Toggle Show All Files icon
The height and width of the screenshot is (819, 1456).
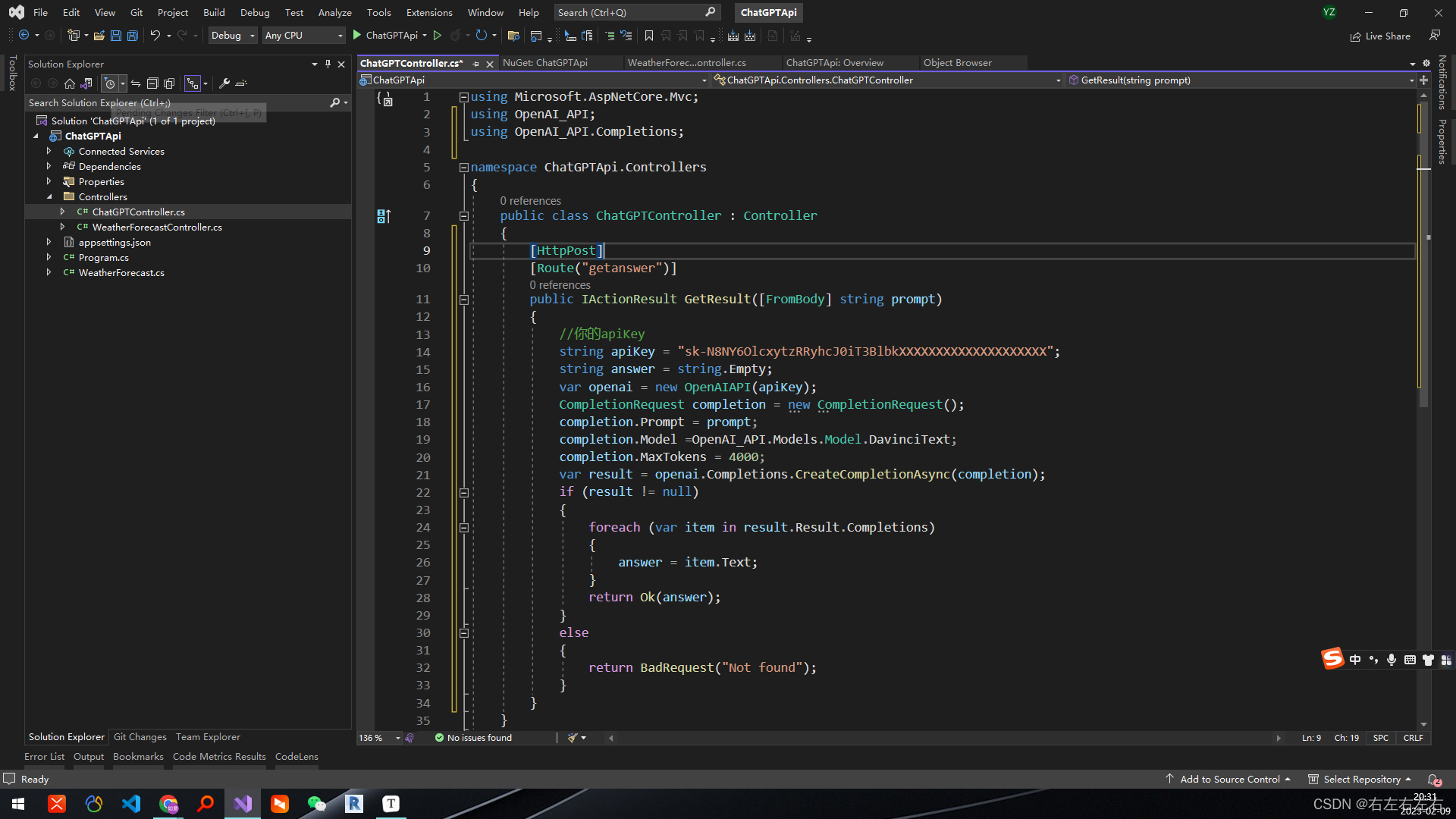[169, 83]
